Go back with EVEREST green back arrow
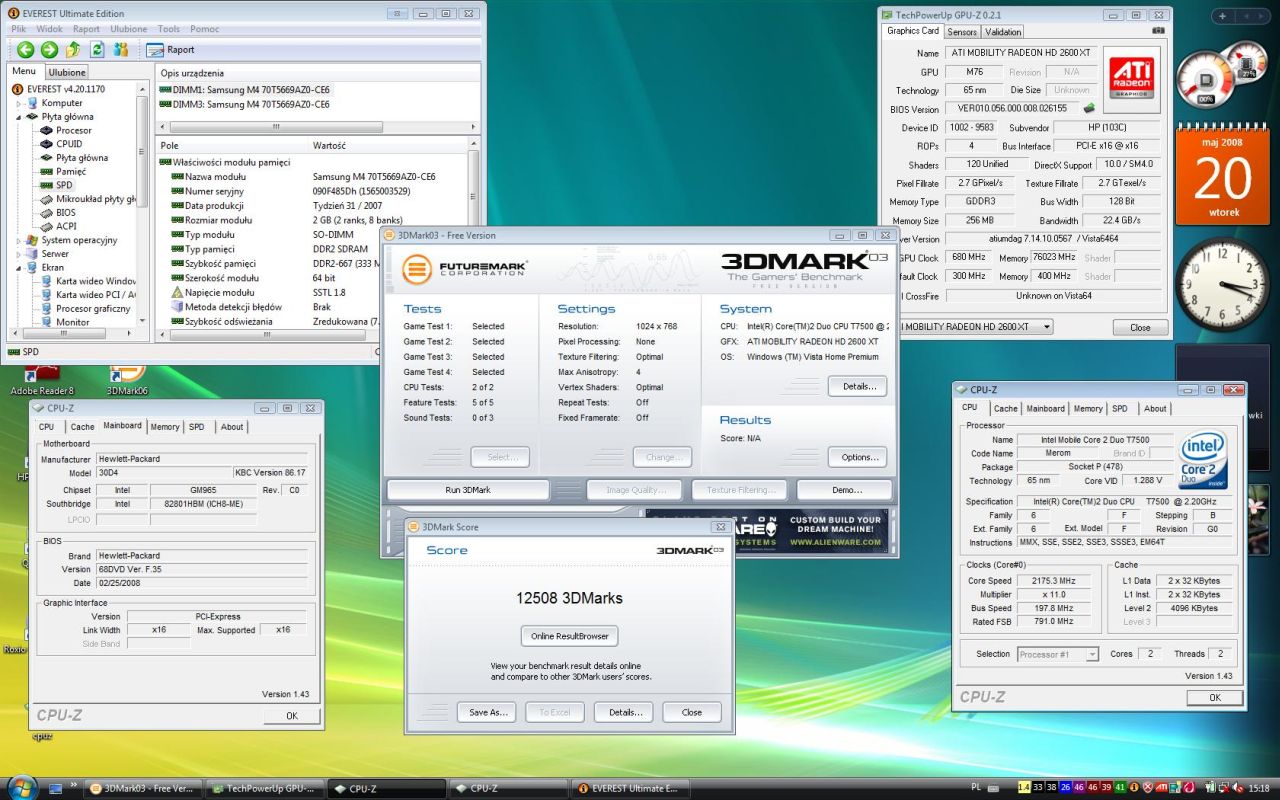 pyautogui.click(x=25, y=50)
